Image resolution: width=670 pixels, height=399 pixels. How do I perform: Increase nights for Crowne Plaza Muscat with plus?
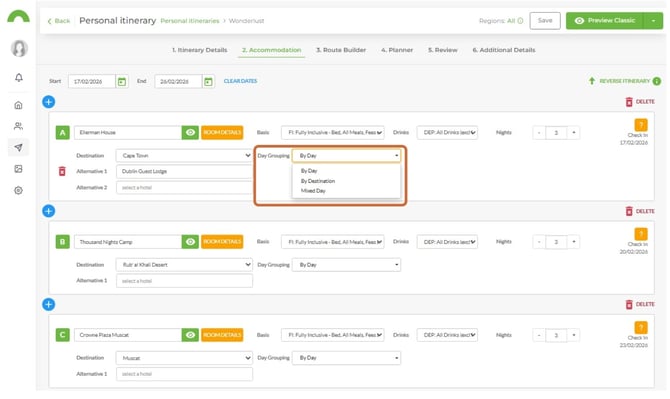pos(573,335)
